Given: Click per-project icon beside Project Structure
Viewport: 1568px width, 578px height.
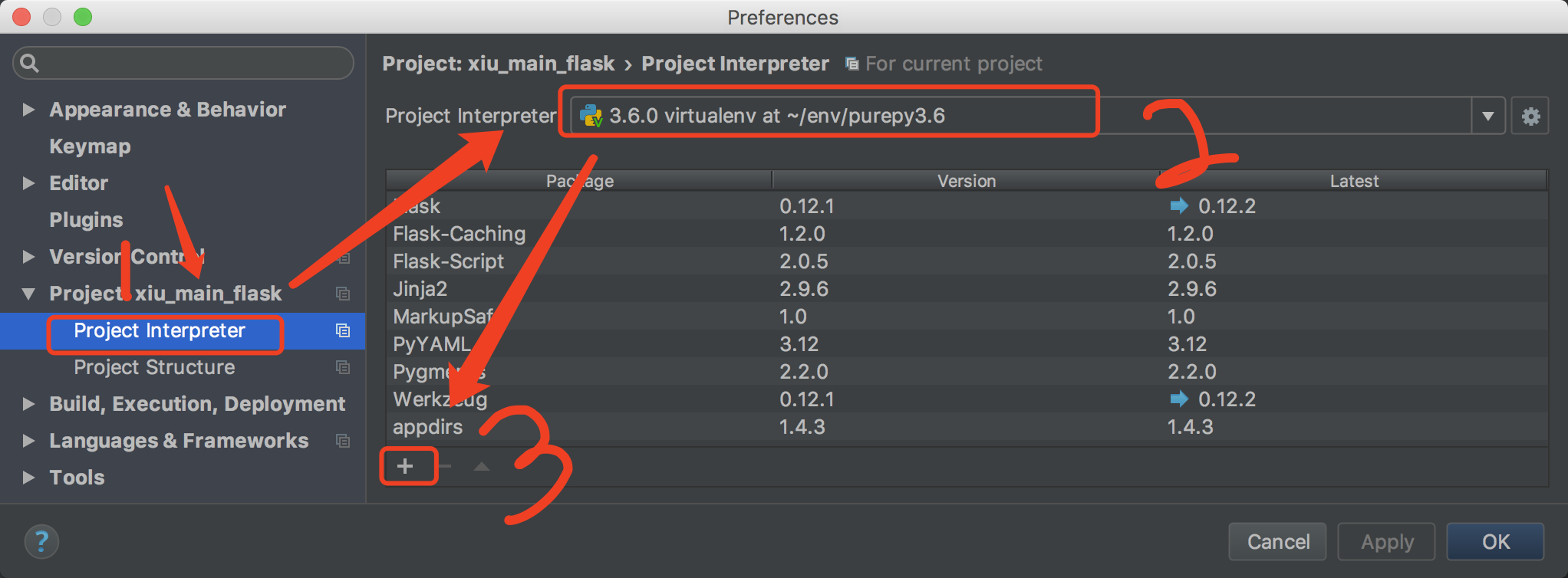Looking at the screenshot, I should tap(343, 367).
